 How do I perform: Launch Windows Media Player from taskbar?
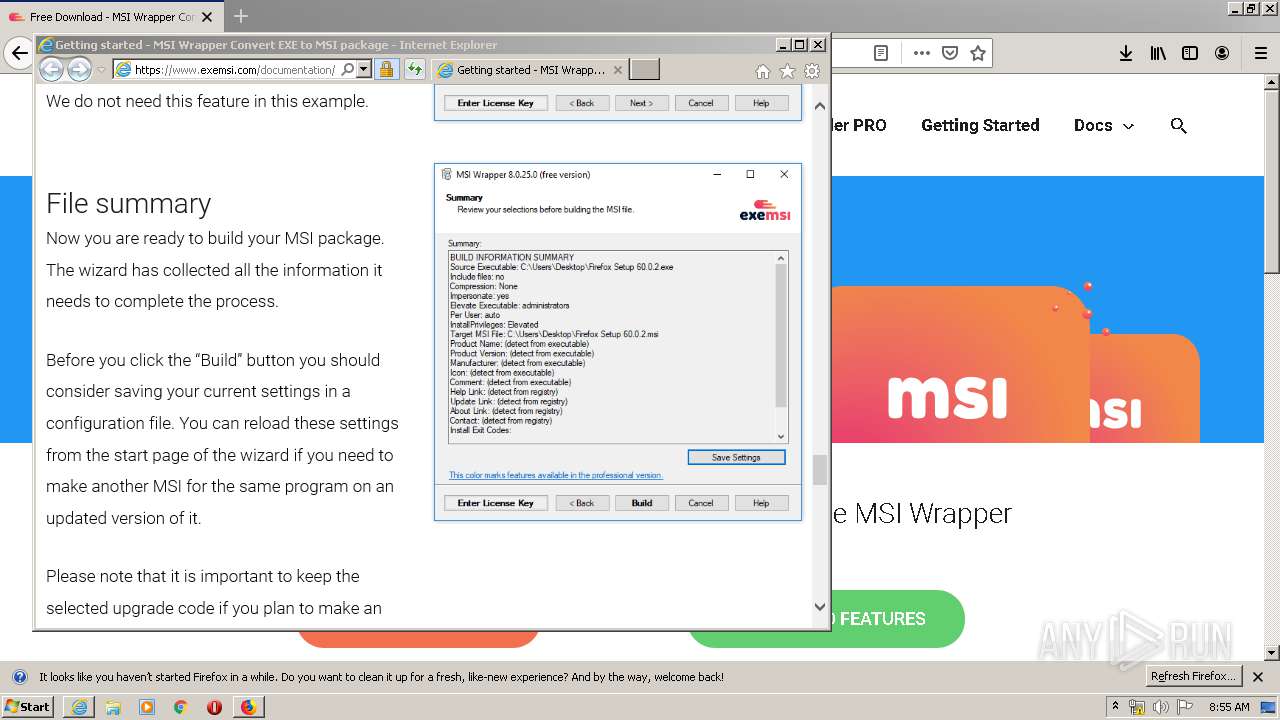147,707
